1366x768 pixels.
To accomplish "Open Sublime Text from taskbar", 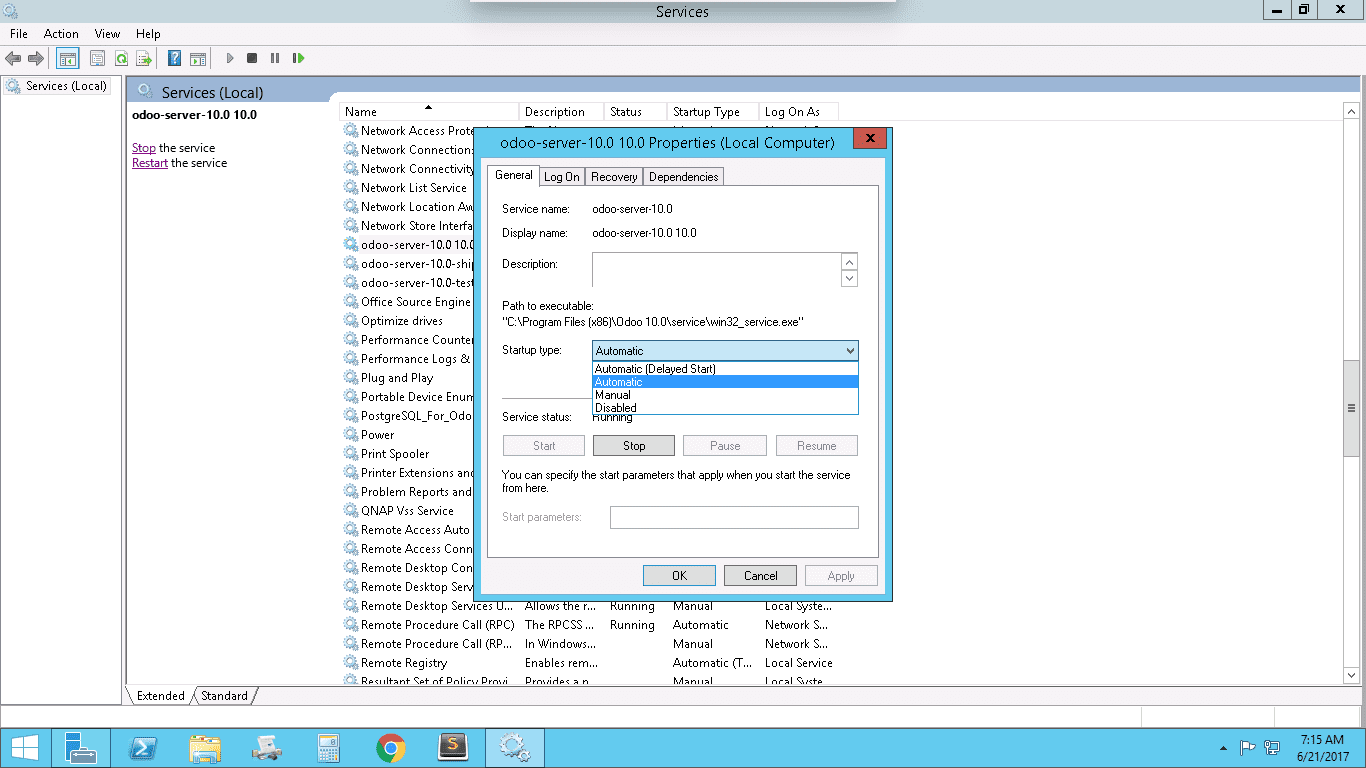I will (453, 748).
